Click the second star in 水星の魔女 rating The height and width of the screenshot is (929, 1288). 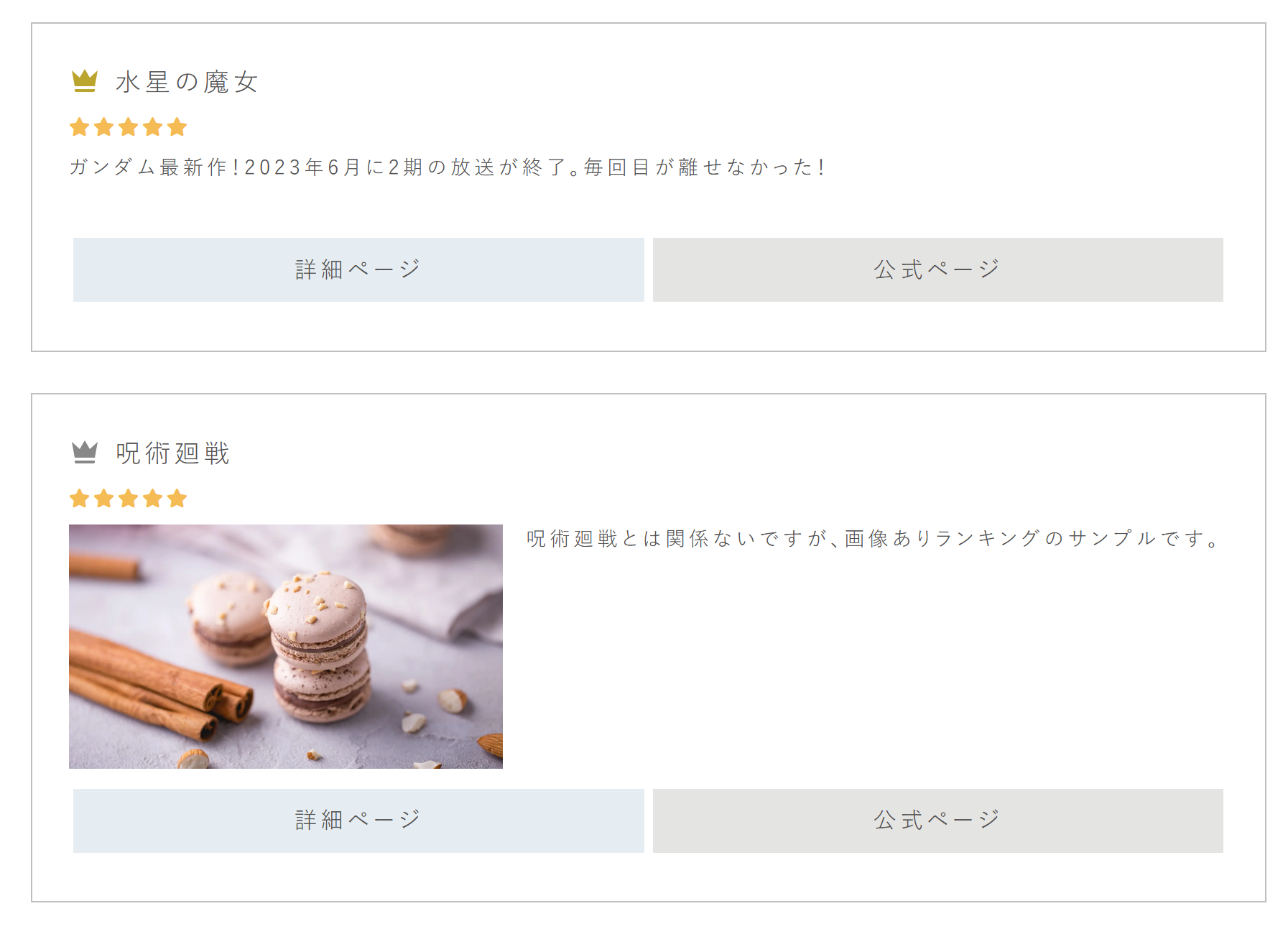click(x=104, y=127)
